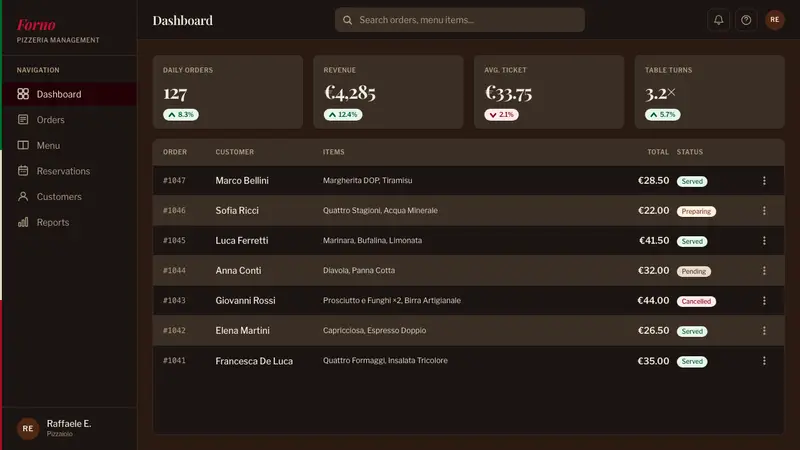The width and height of the screenshot is (800, 450).
Task: Click items Capricciosa, Espresso Doppio
Action: coord(374,330)
